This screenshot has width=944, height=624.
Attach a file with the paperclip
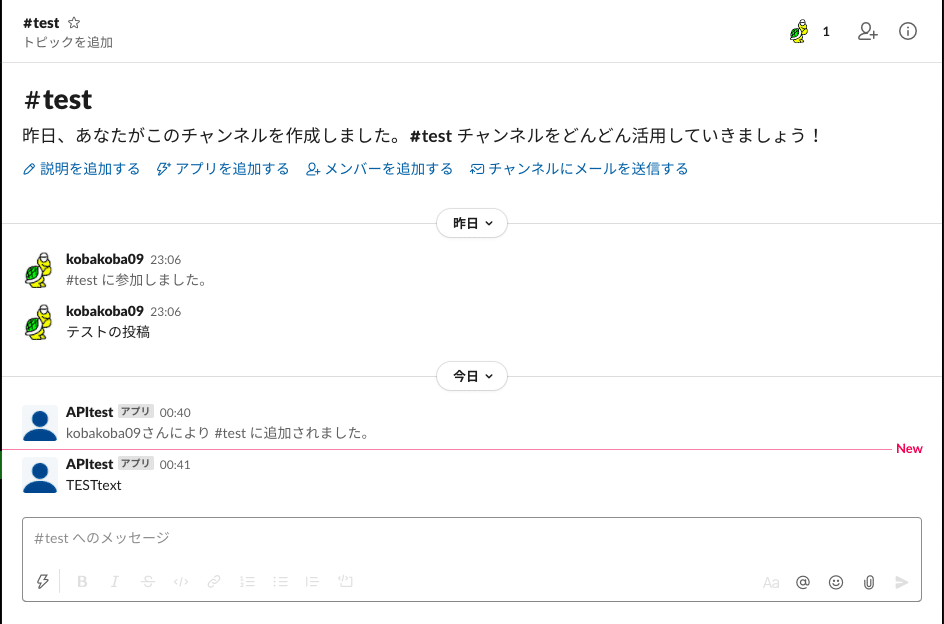coord(869,582)
